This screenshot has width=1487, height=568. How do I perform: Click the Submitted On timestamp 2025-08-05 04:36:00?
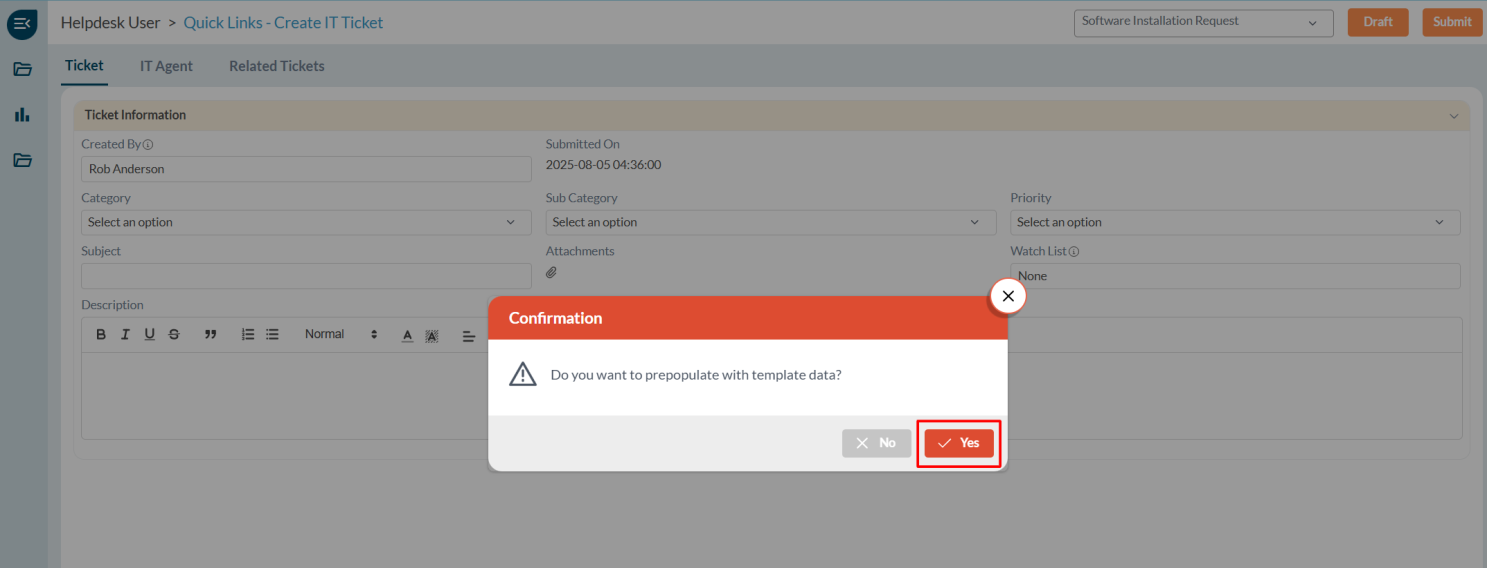click(603, 165)
